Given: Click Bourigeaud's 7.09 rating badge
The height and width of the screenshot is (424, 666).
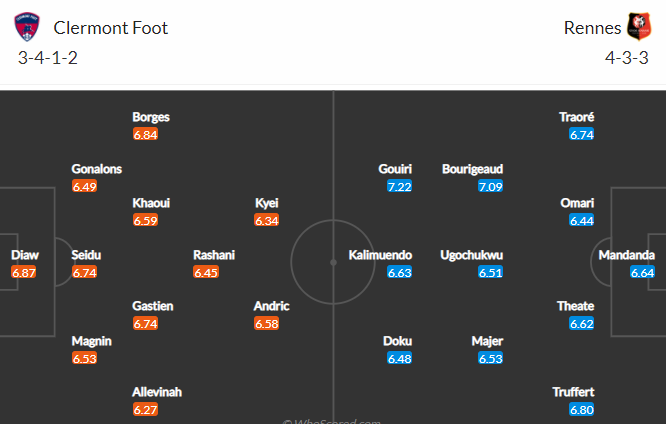Looking at the screenshot, I should coord(490,187).
